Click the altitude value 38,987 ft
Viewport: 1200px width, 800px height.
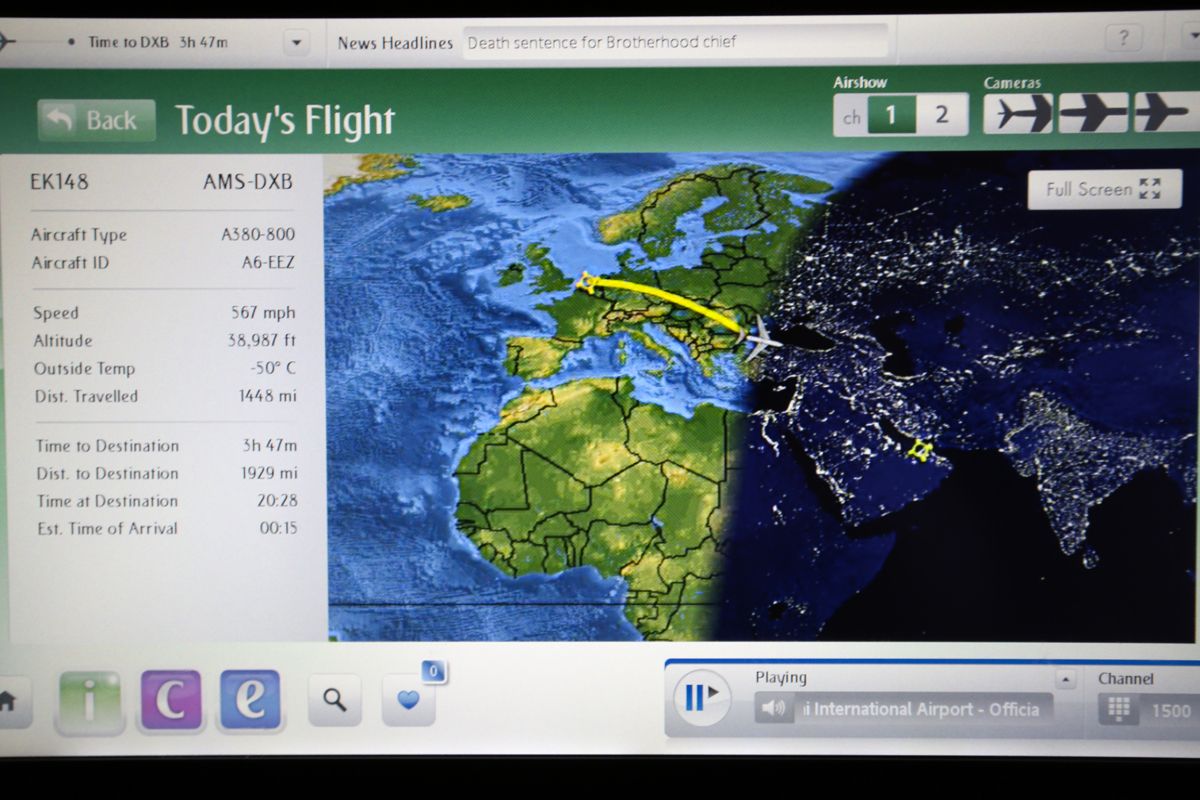point(261,340)
